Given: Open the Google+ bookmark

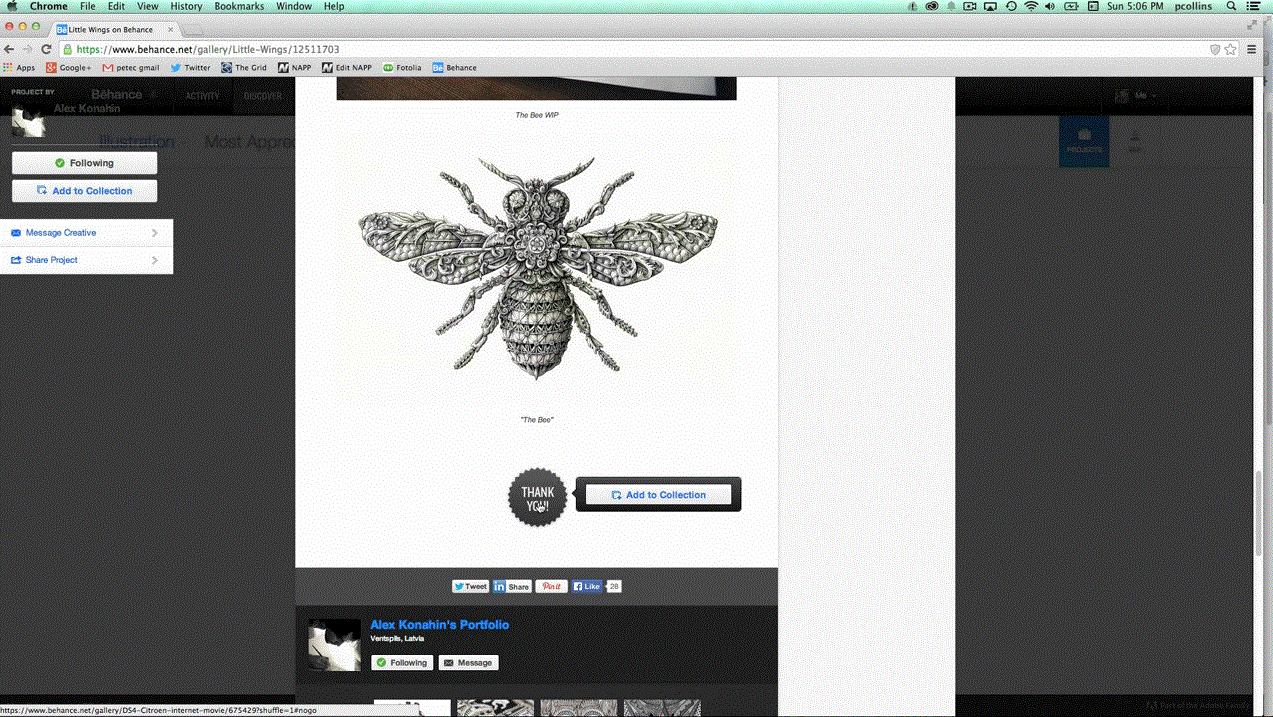Looking at the screenshot, I should click(x=68, y=68).
